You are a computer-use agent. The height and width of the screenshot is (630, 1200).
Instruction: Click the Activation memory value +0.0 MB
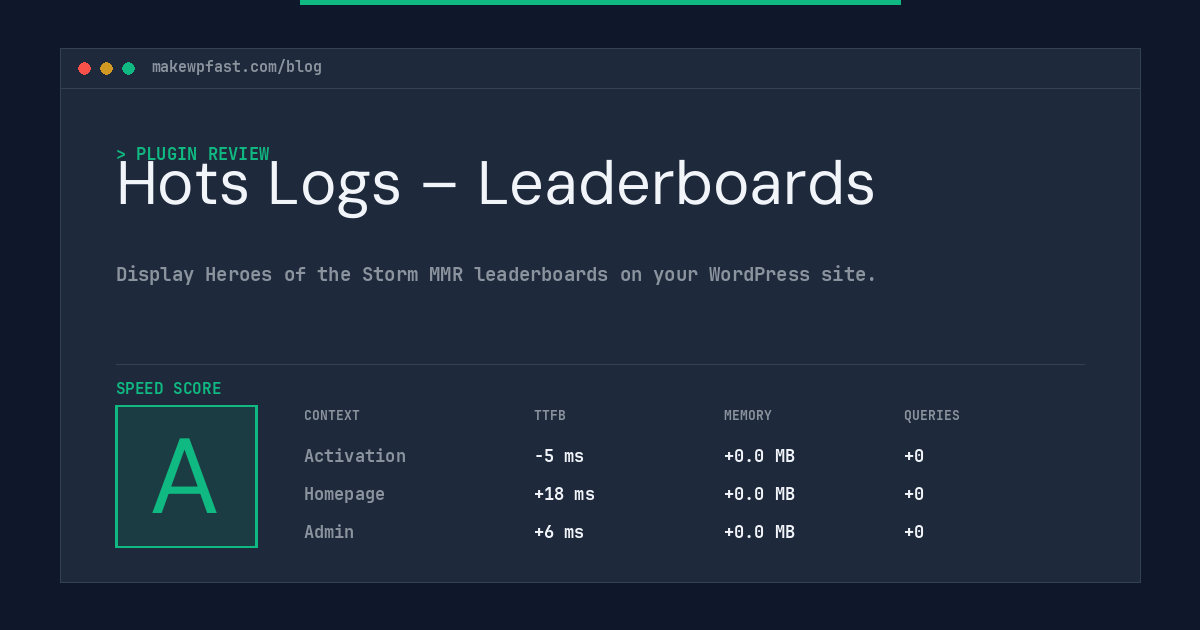[759, 456]
